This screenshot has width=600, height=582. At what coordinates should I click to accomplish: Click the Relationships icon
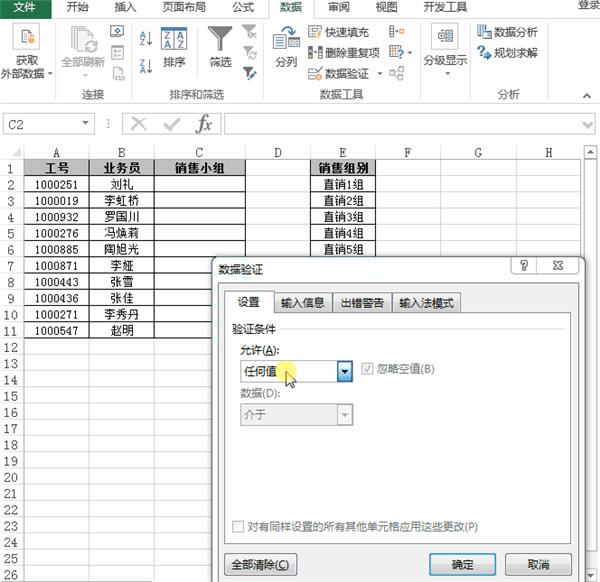396,73
